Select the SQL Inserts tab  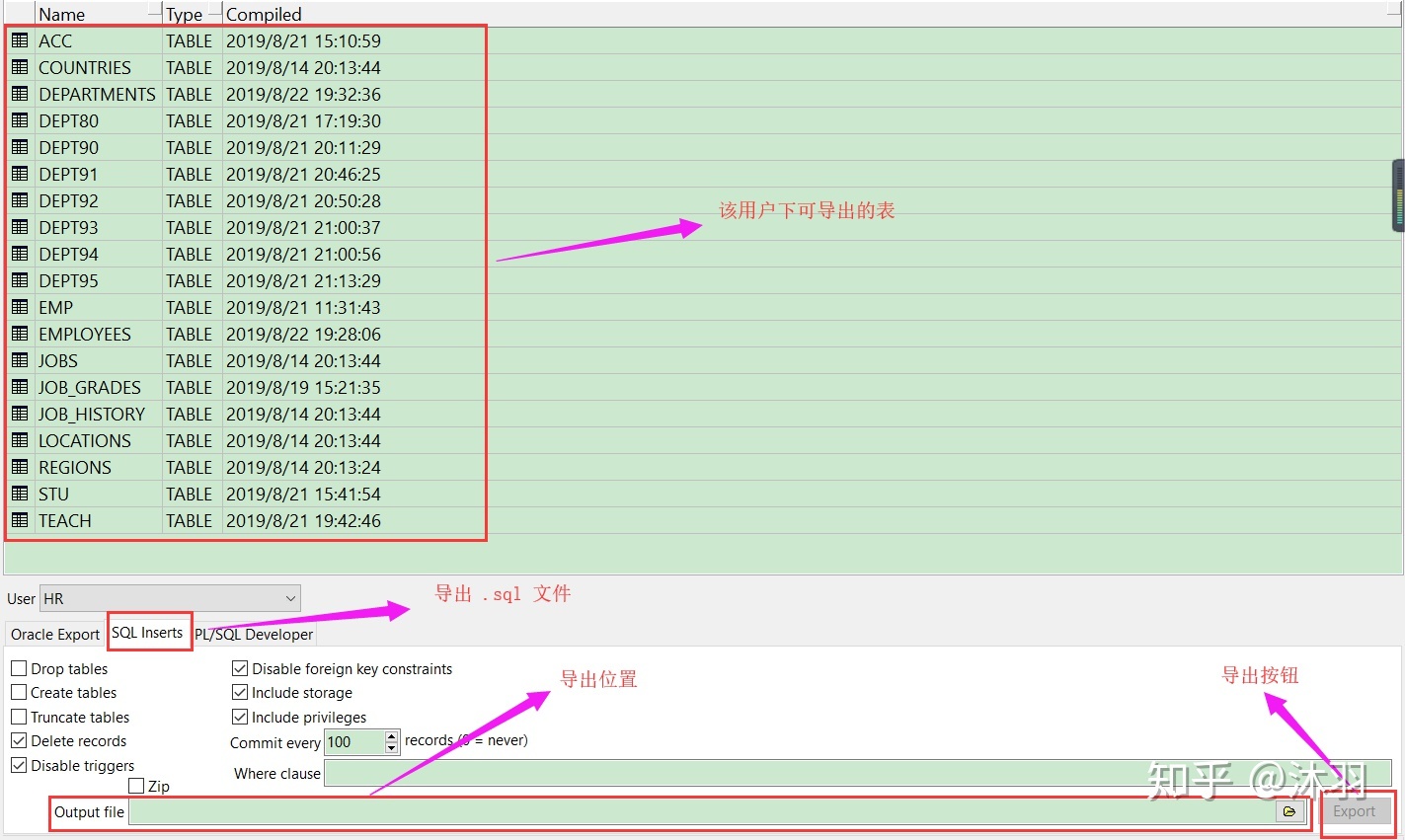147,632
